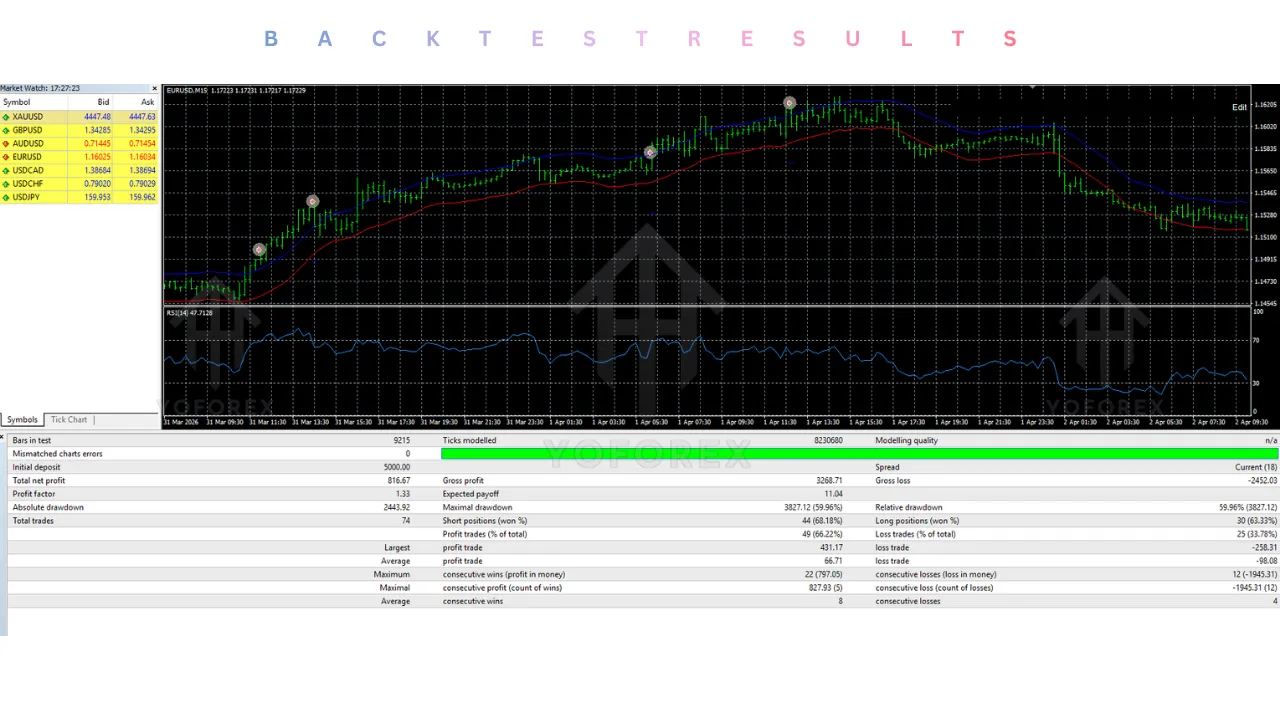This screenshot has width=1280, height=720.
Task: Switch to the Symbols tab
Action: point(22,420)
